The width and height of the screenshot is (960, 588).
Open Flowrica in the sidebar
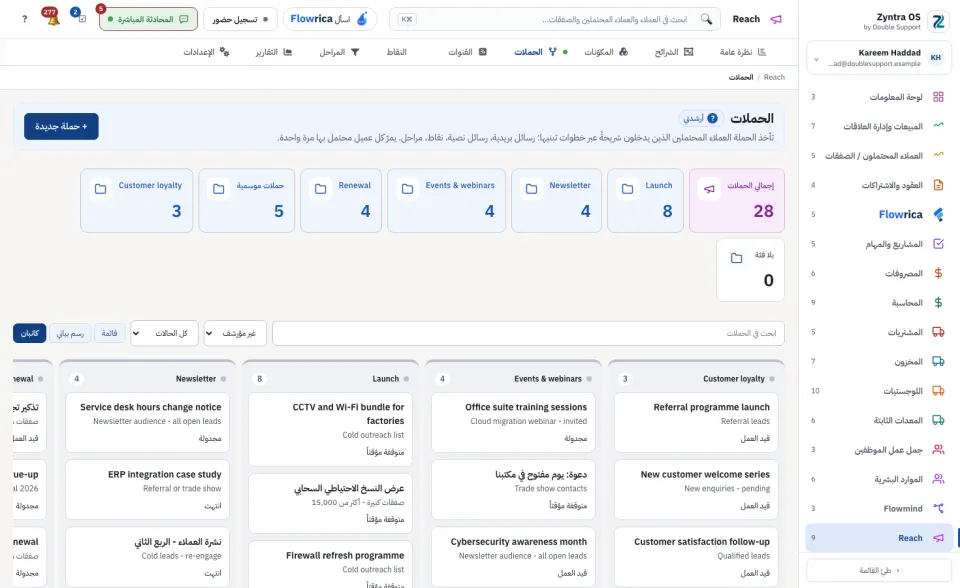coord(877,214)
